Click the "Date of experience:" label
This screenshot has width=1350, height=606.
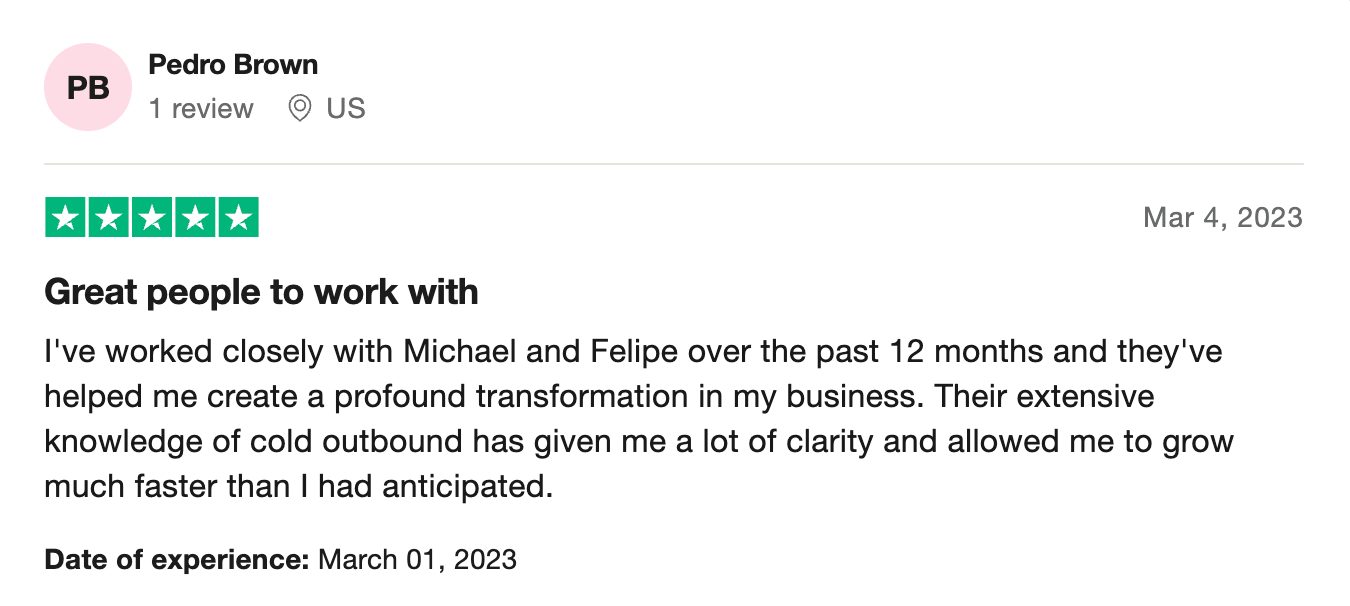pos(177,558)
